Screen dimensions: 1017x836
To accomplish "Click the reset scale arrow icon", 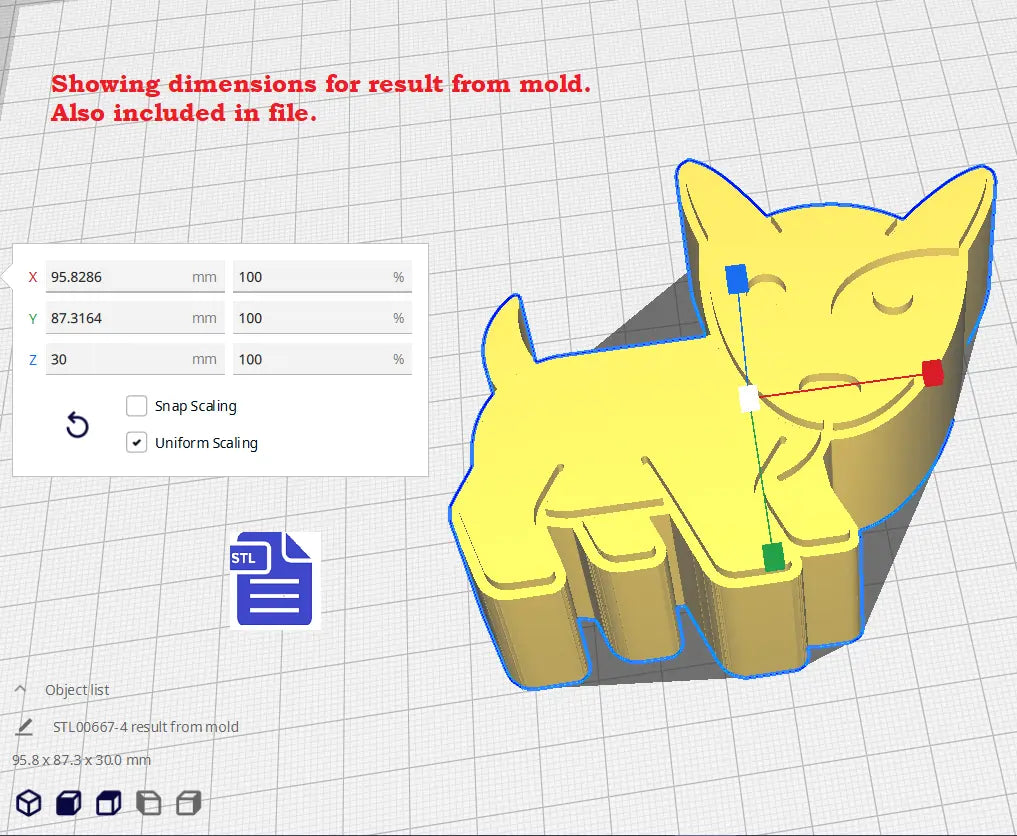I will (77, 426).
